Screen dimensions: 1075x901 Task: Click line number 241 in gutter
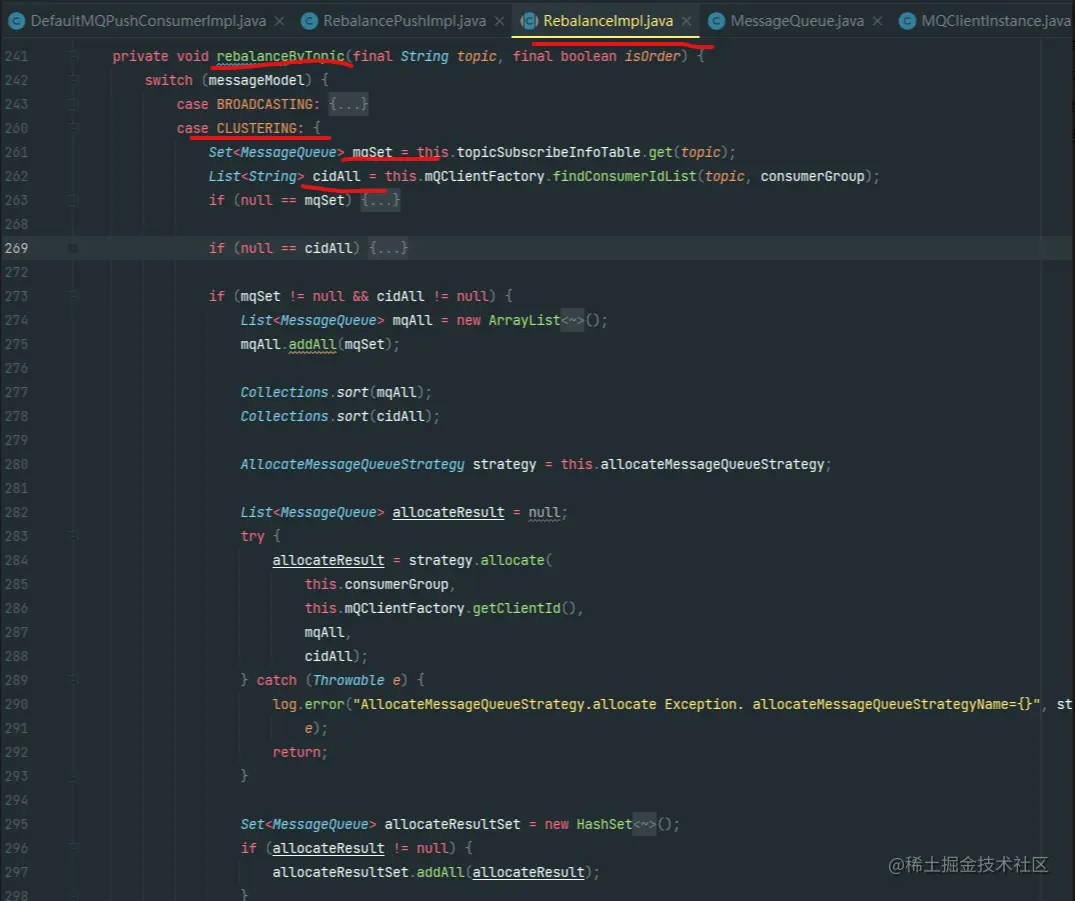point(16,56)
